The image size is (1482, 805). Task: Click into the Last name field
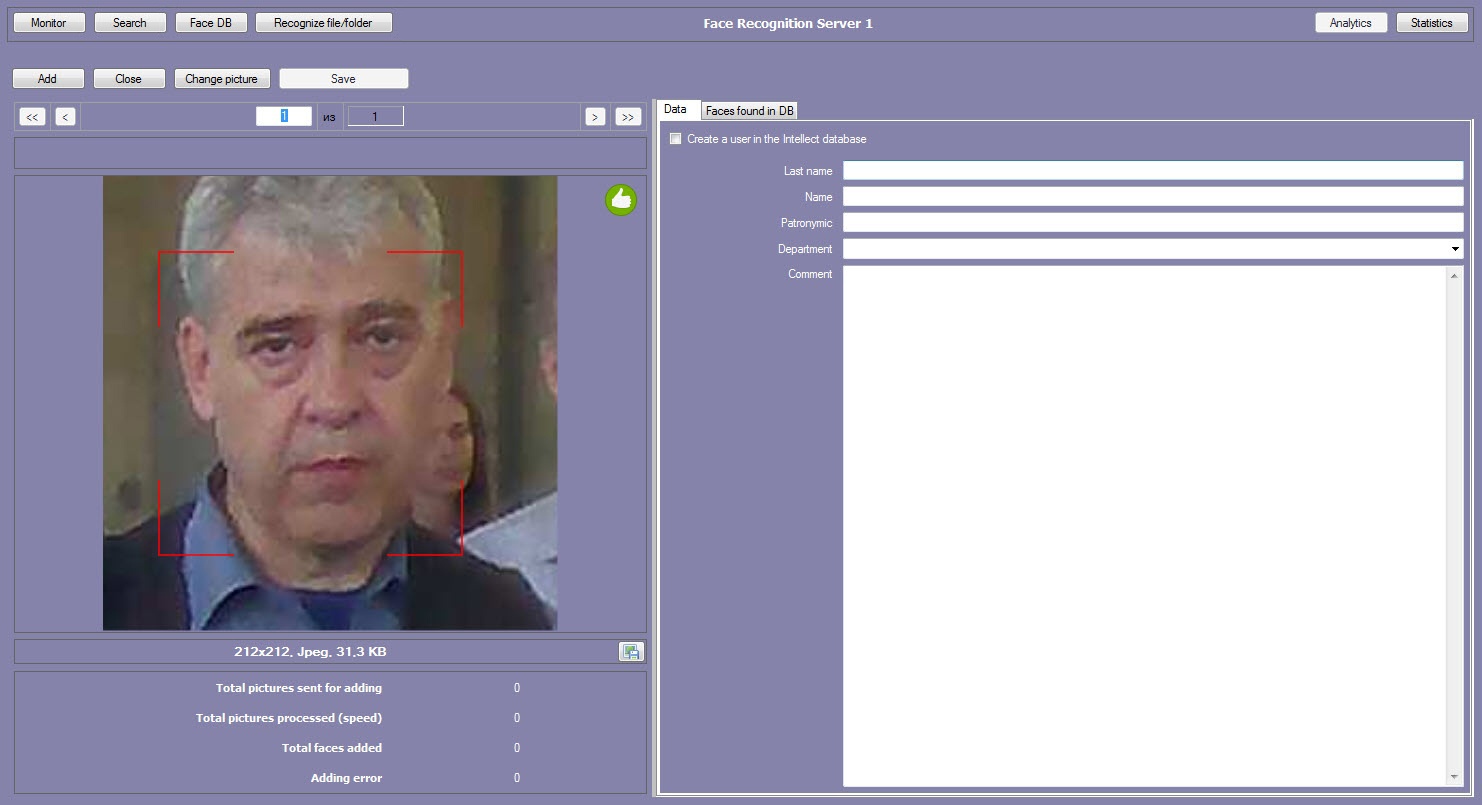click(x=1152, y=171)
